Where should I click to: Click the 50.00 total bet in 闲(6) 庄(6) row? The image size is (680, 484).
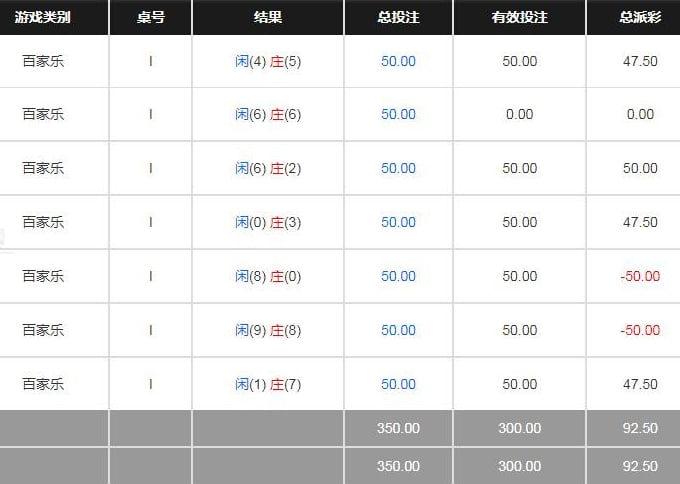(398, 115)
